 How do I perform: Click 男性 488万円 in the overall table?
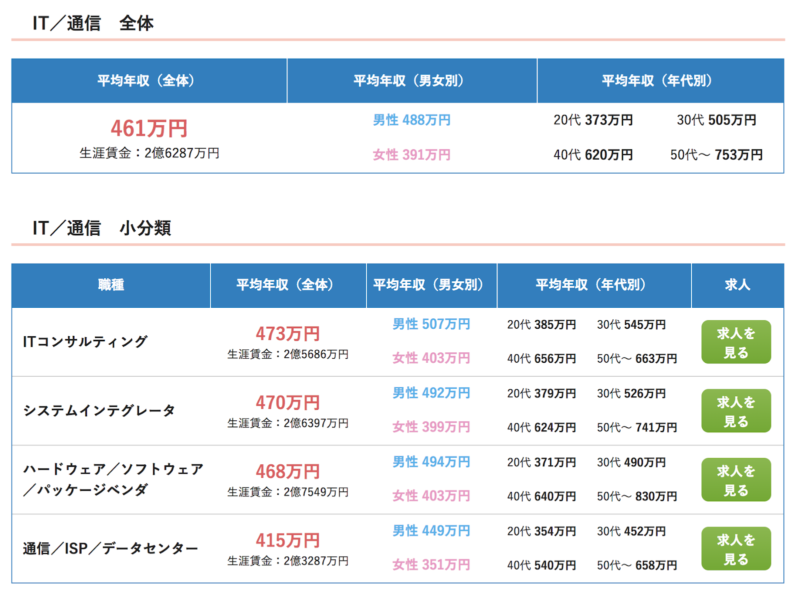tap(412, 120)
